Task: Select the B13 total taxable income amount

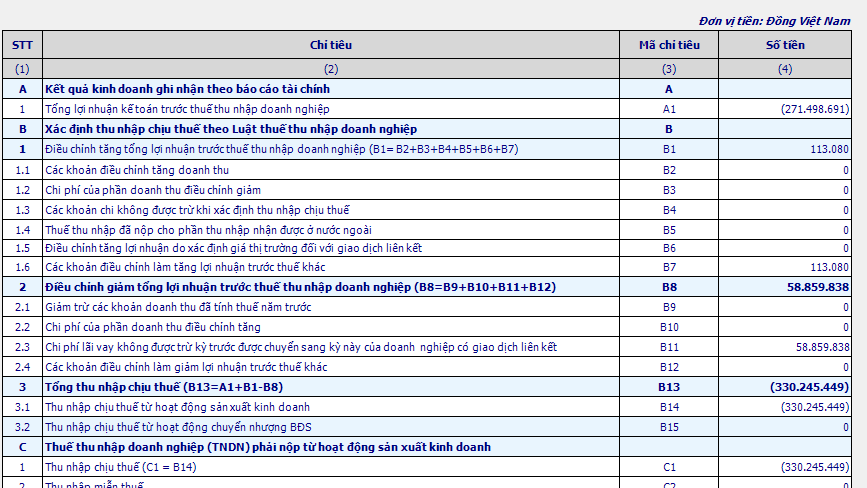Action: click(785, 387)
